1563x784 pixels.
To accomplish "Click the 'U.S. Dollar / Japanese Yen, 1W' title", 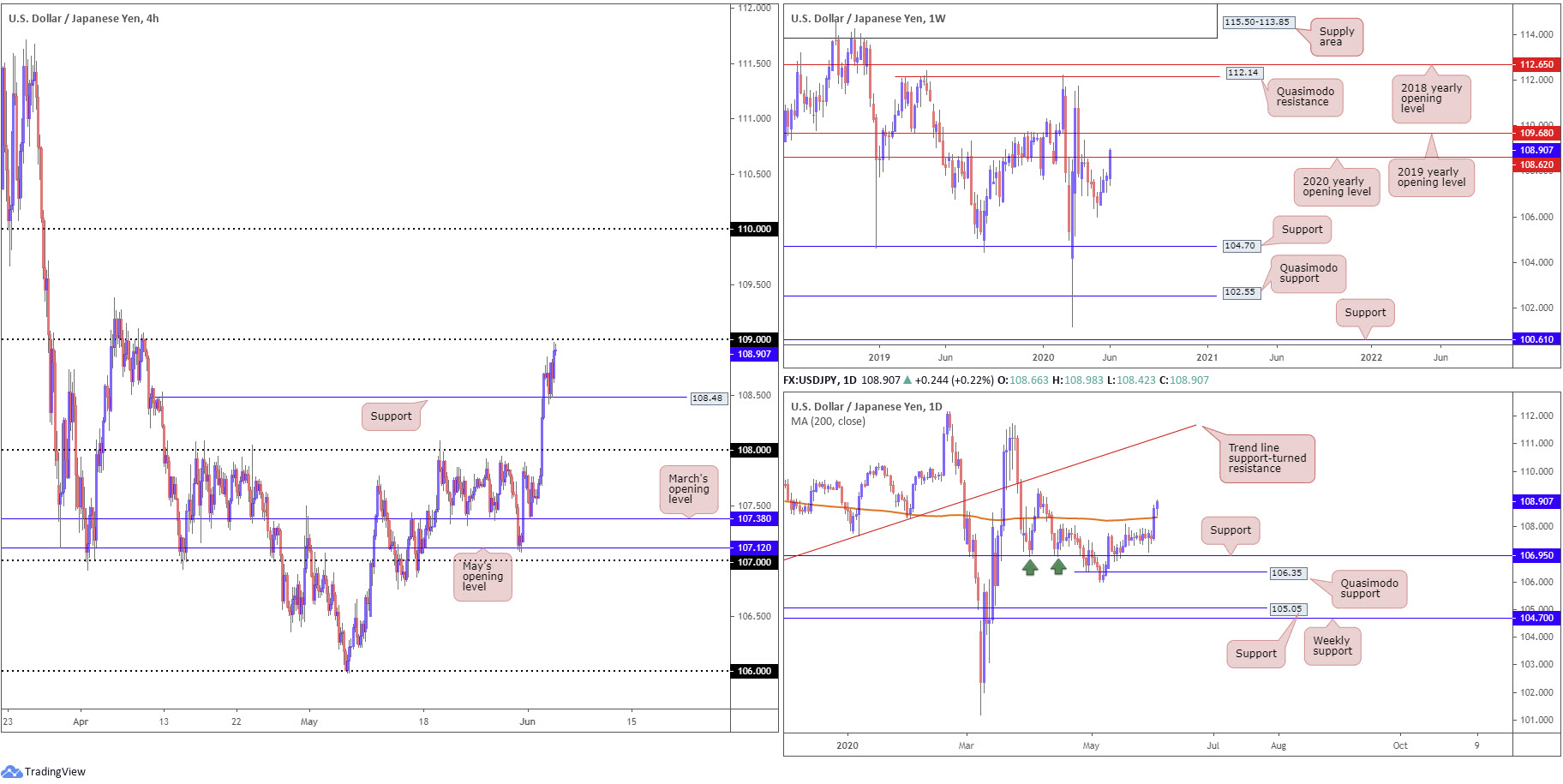I will point(868,18).
